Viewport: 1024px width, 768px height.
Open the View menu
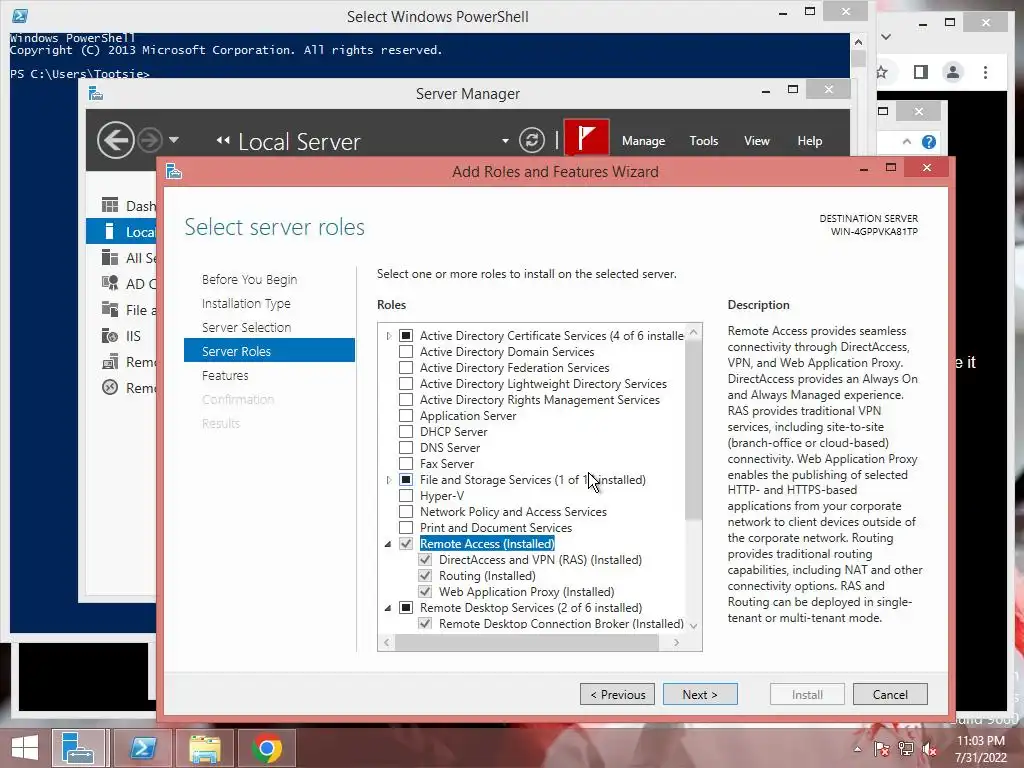[x=756, y=141]
